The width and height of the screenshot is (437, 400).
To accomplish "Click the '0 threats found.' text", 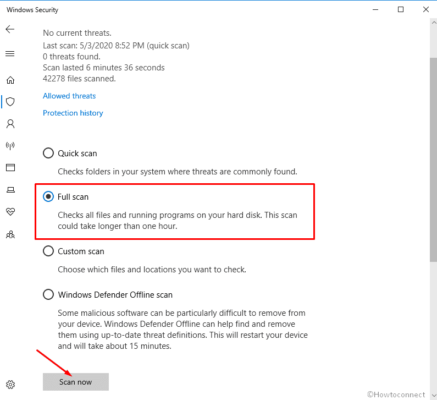I will point(71,56).
